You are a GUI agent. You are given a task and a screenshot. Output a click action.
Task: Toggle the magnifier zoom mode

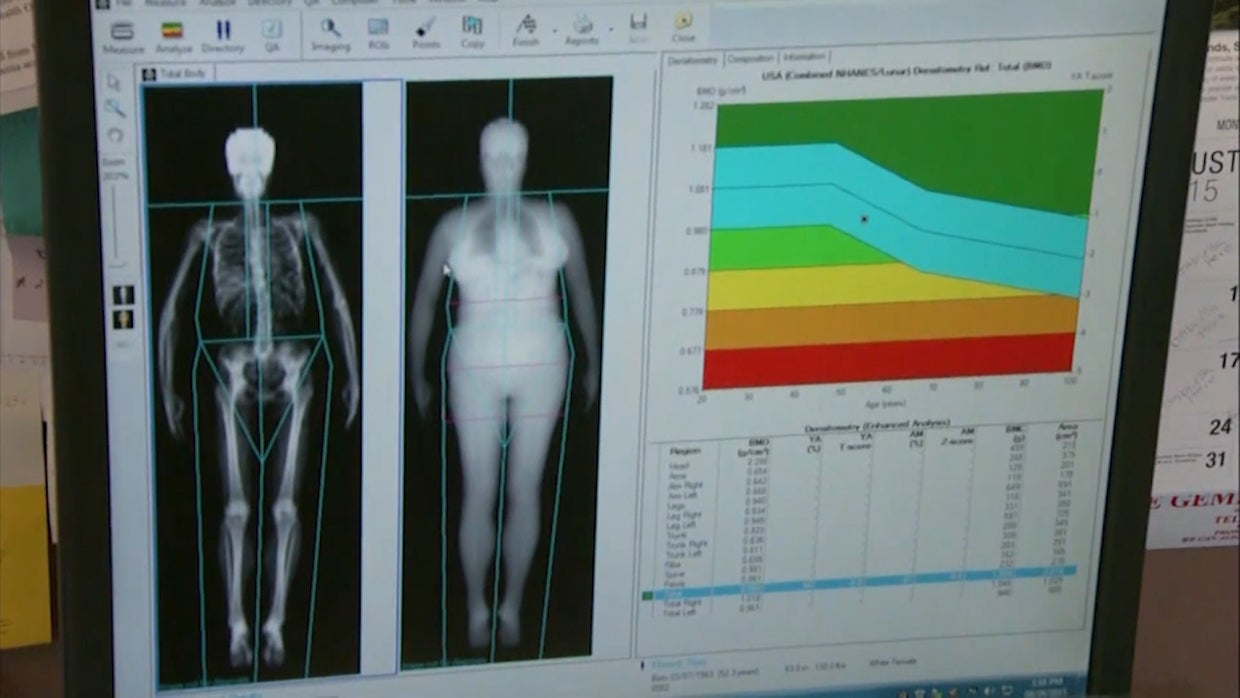[118, 105]
